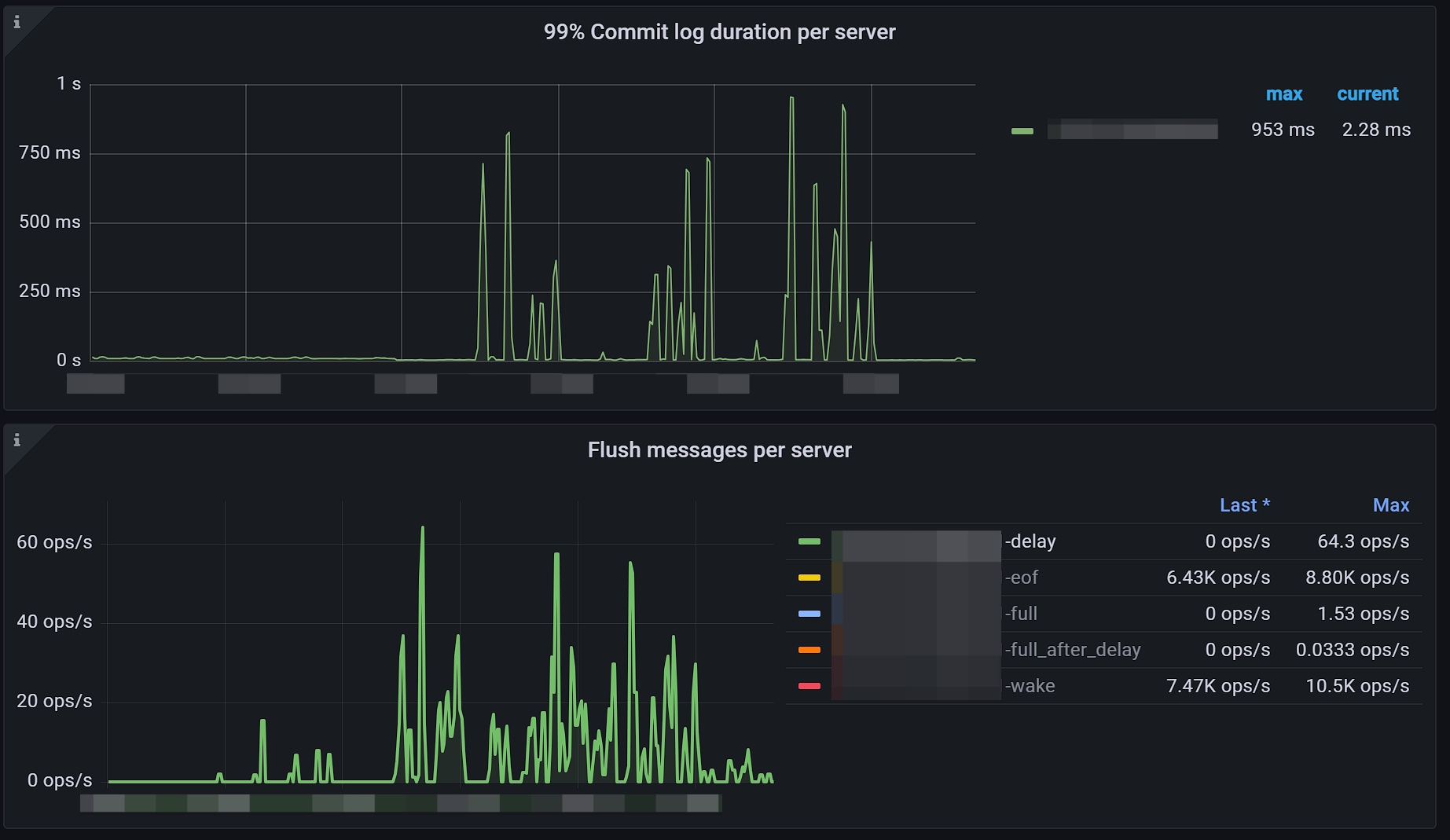The image size is (1450, 840).
Task: Click the green legend line in the Commit log panel
Action: tap(1022, 130)
